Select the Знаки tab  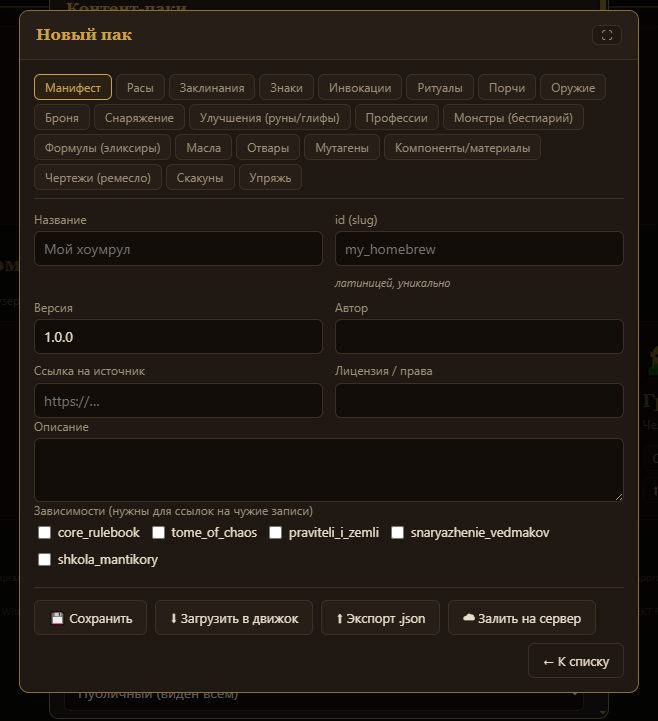point(286,87)
